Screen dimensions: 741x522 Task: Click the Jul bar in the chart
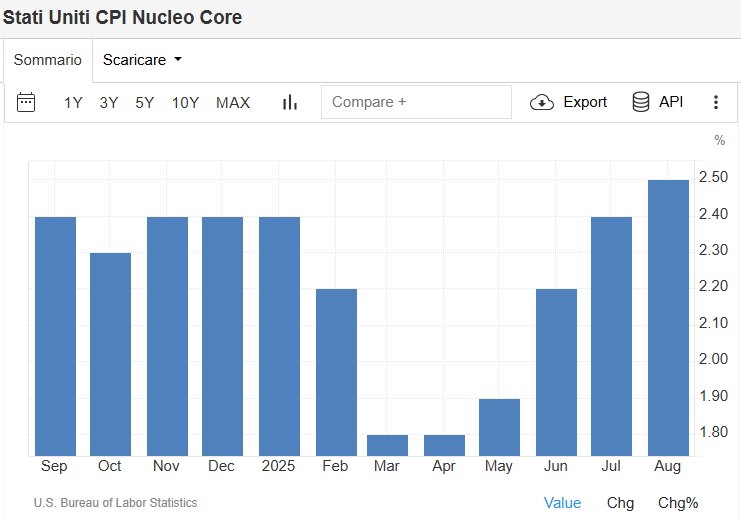tap(612, 336)
